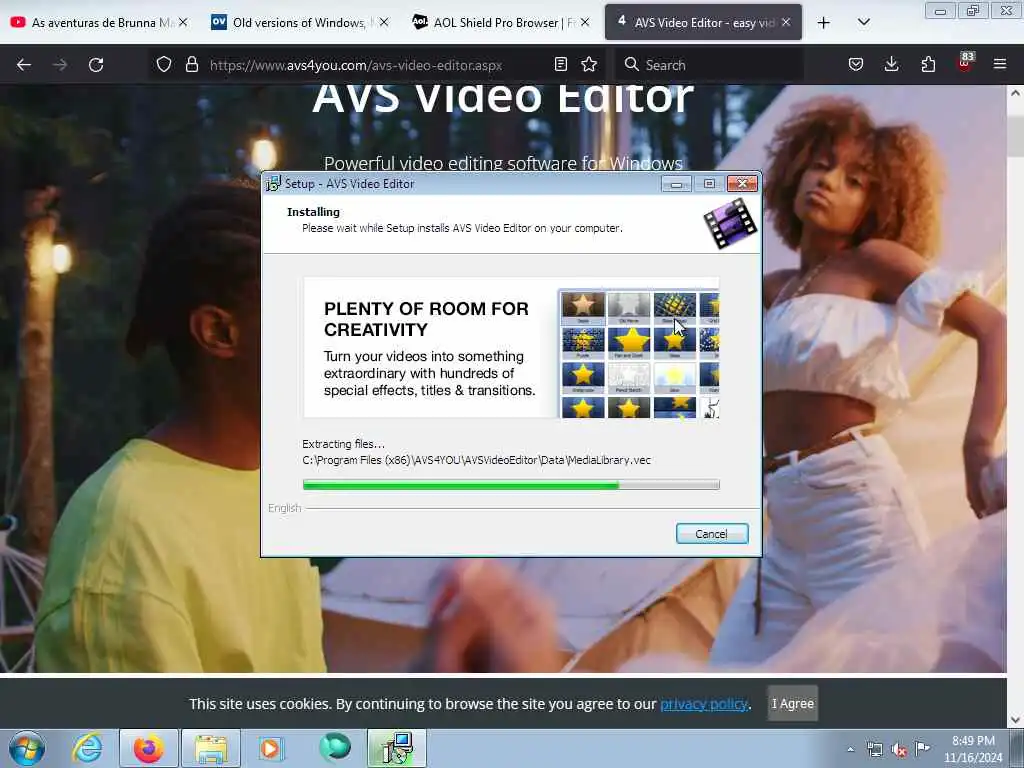Switch to AOL Shield Pro Browser tab
This screenshot has width=1024, height=768.
(x=500, y=23)
